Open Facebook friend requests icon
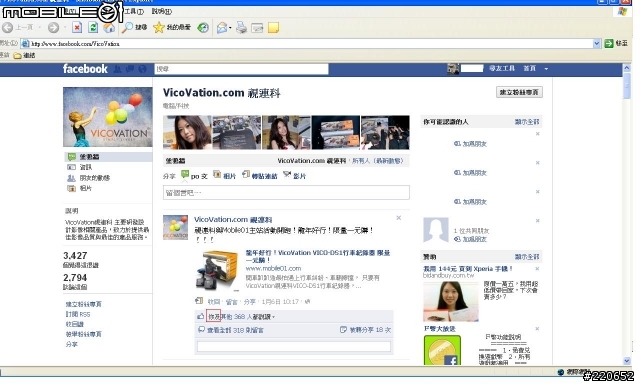Viewport: 640px width, 384px height. 117,69
